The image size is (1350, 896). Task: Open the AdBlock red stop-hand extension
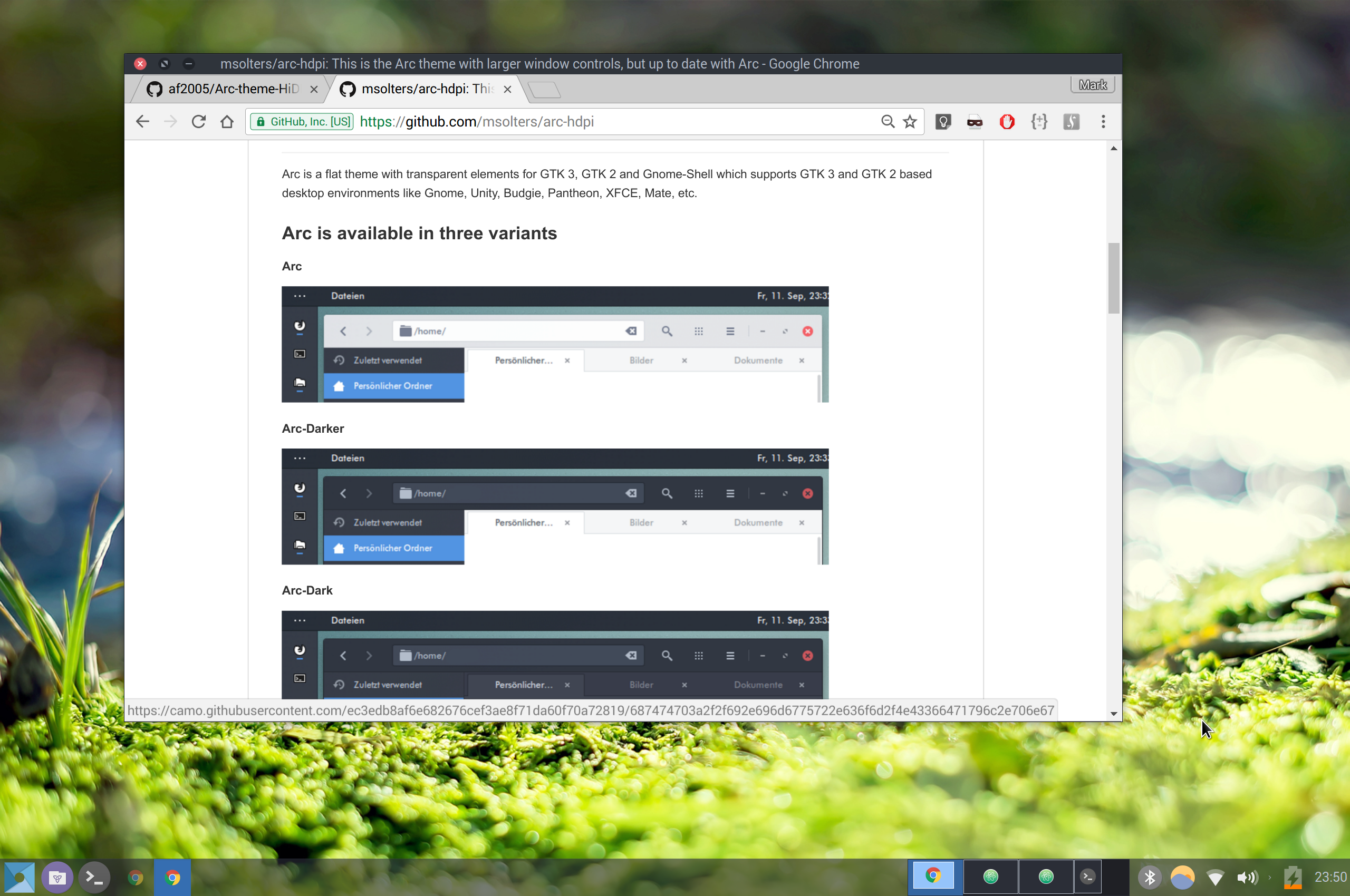[x=1007, y=122]
